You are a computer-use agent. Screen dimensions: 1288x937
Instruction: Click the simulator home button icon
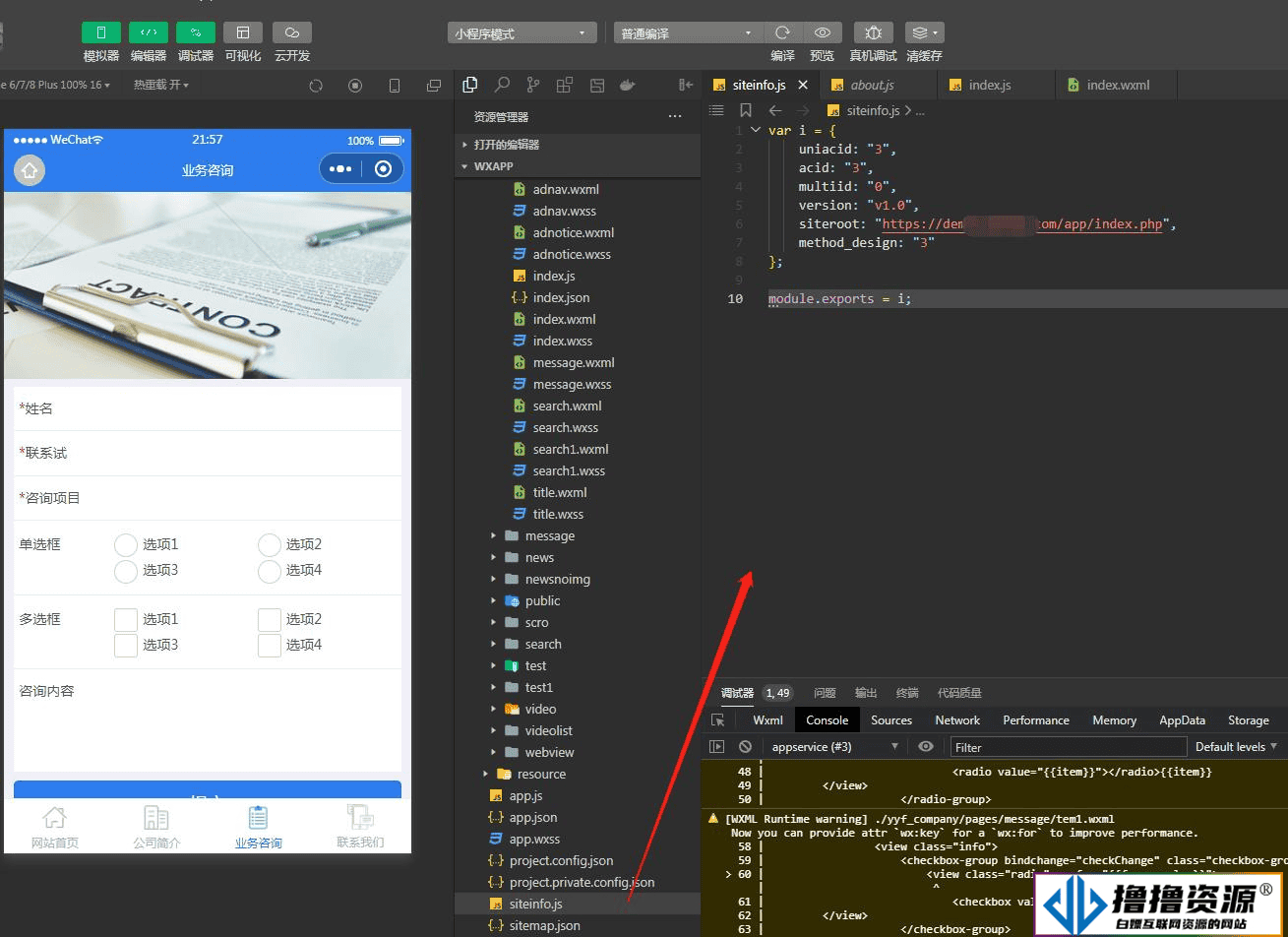(x=30, y=170)
